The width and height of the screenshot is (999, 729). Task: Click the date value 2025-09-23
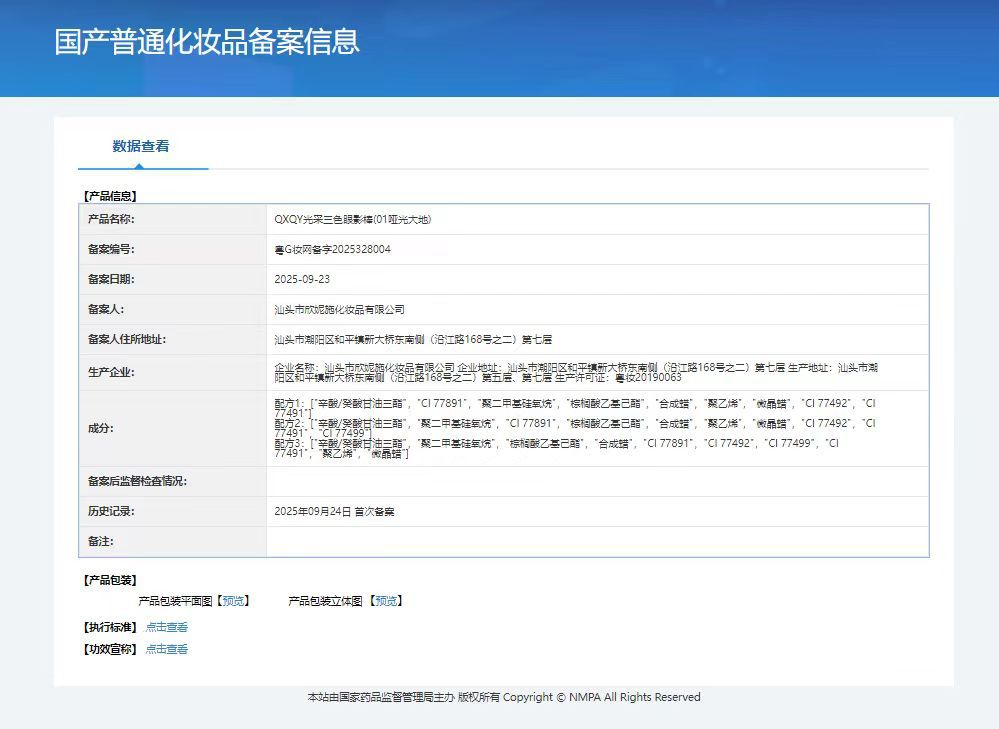302,279
